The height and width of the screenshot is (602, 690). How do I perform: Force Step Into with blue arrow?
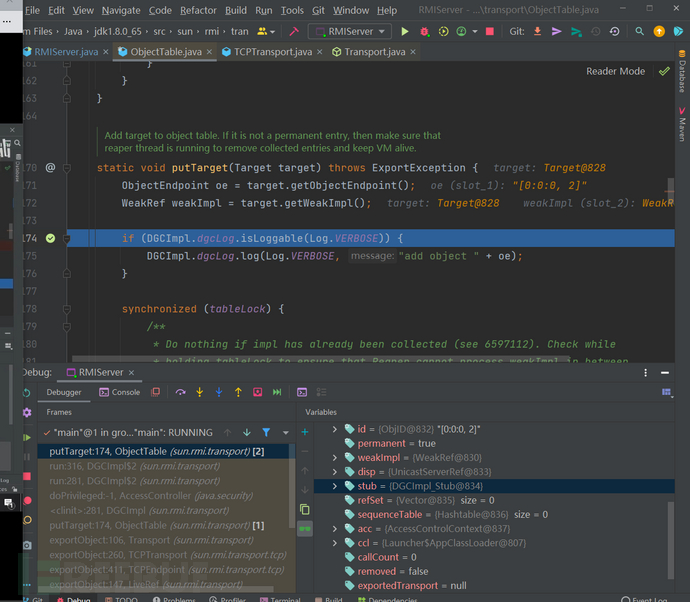tap(219, 392)
